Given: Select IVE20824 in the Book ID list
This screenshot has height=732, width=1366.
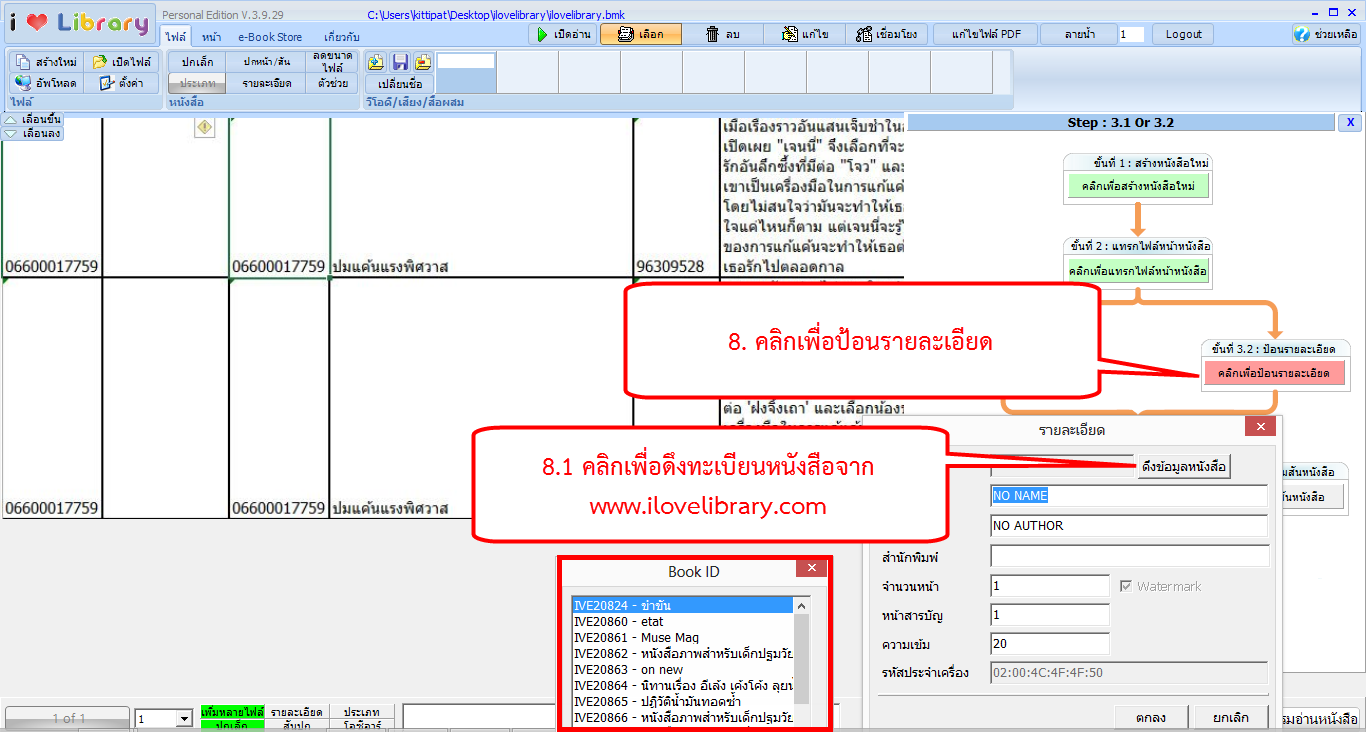Looking at the screenshot, I should point(684,605).
